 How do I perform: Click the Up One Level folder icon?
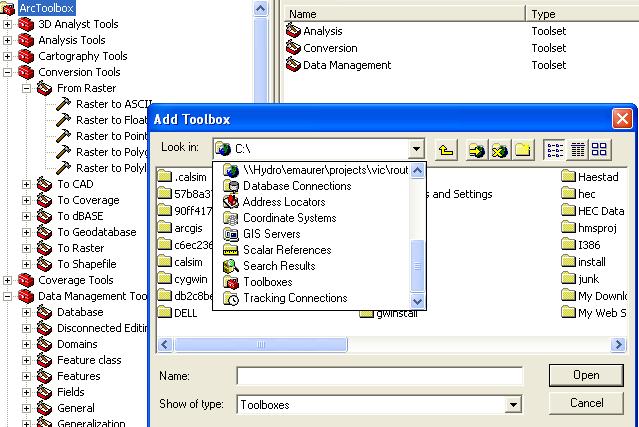(x=446, y=150)
